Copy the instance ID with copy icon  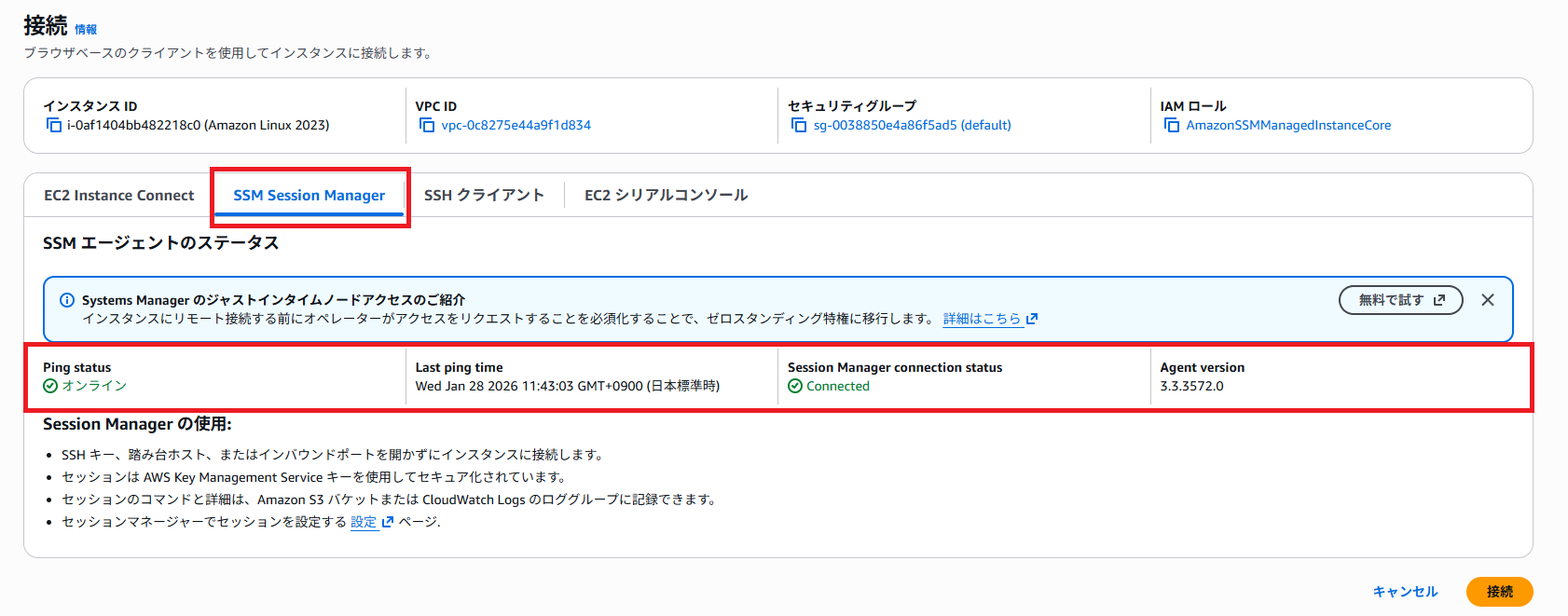(x=53, y=125)
